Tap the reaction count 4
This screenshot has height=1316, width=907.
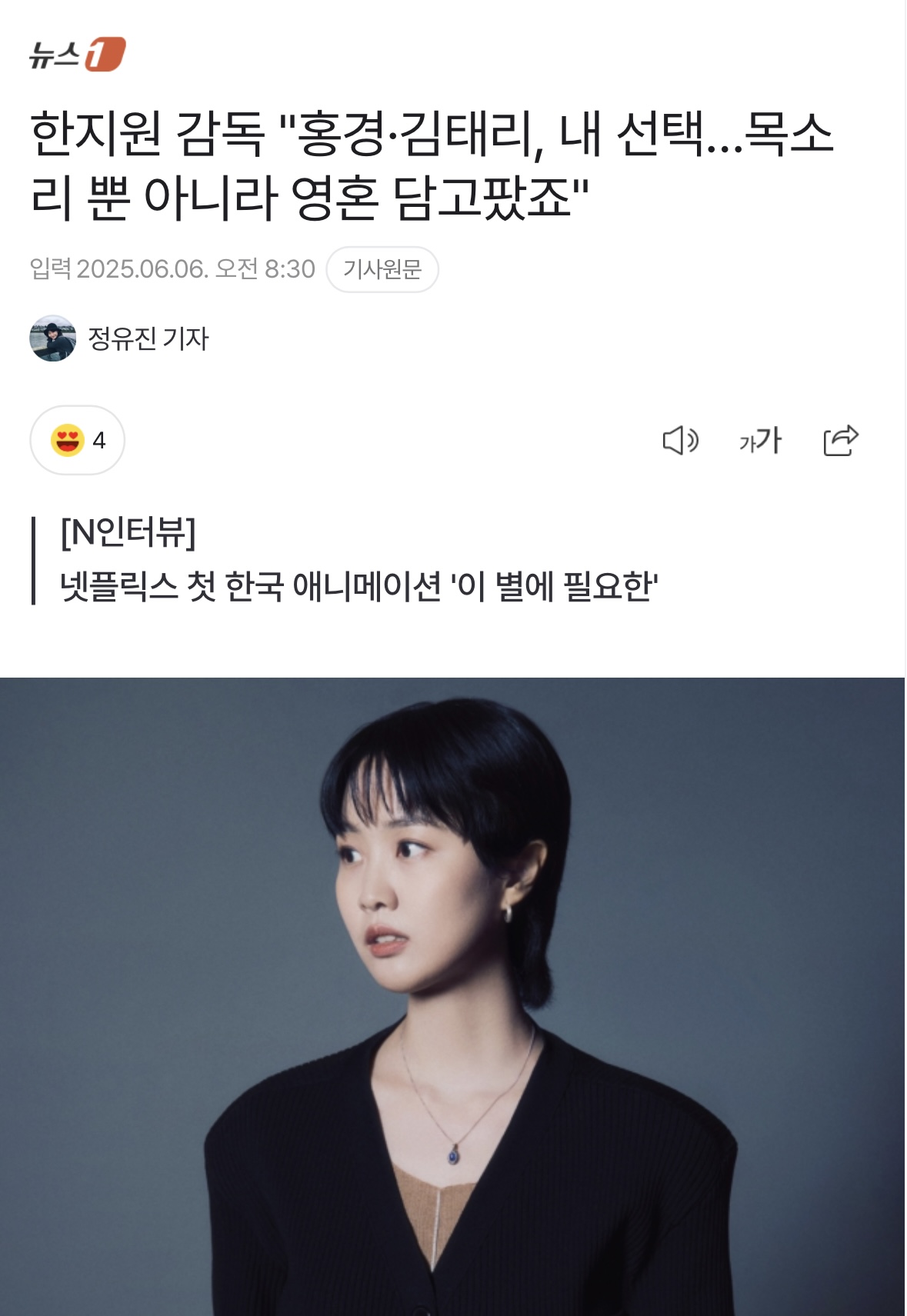99,441
